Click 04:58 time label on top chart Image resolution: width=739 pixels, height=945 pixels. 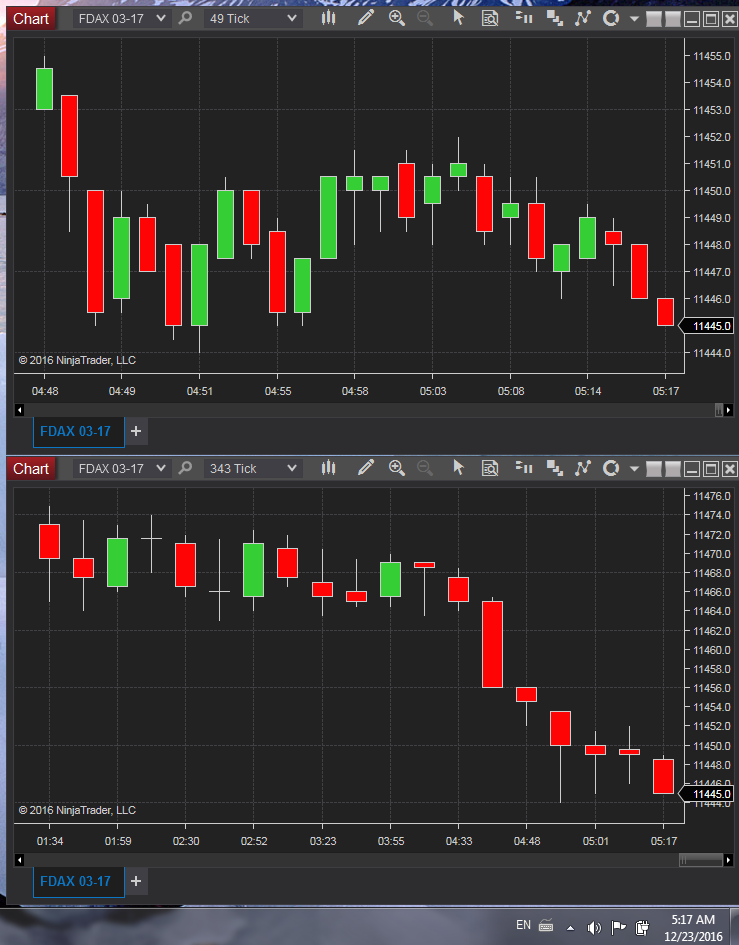point(355,391)
